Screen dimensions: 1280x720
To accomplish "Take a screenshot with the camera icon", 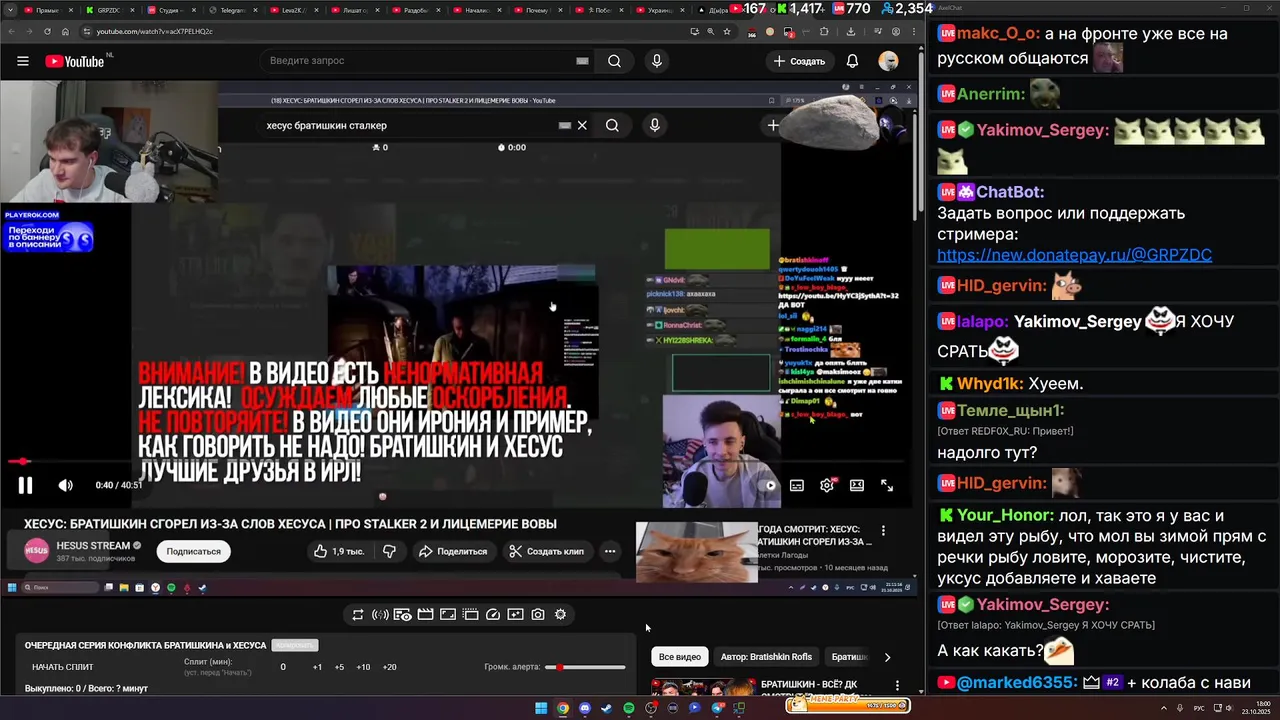I will pyautogui.click(x=538, y=615).
